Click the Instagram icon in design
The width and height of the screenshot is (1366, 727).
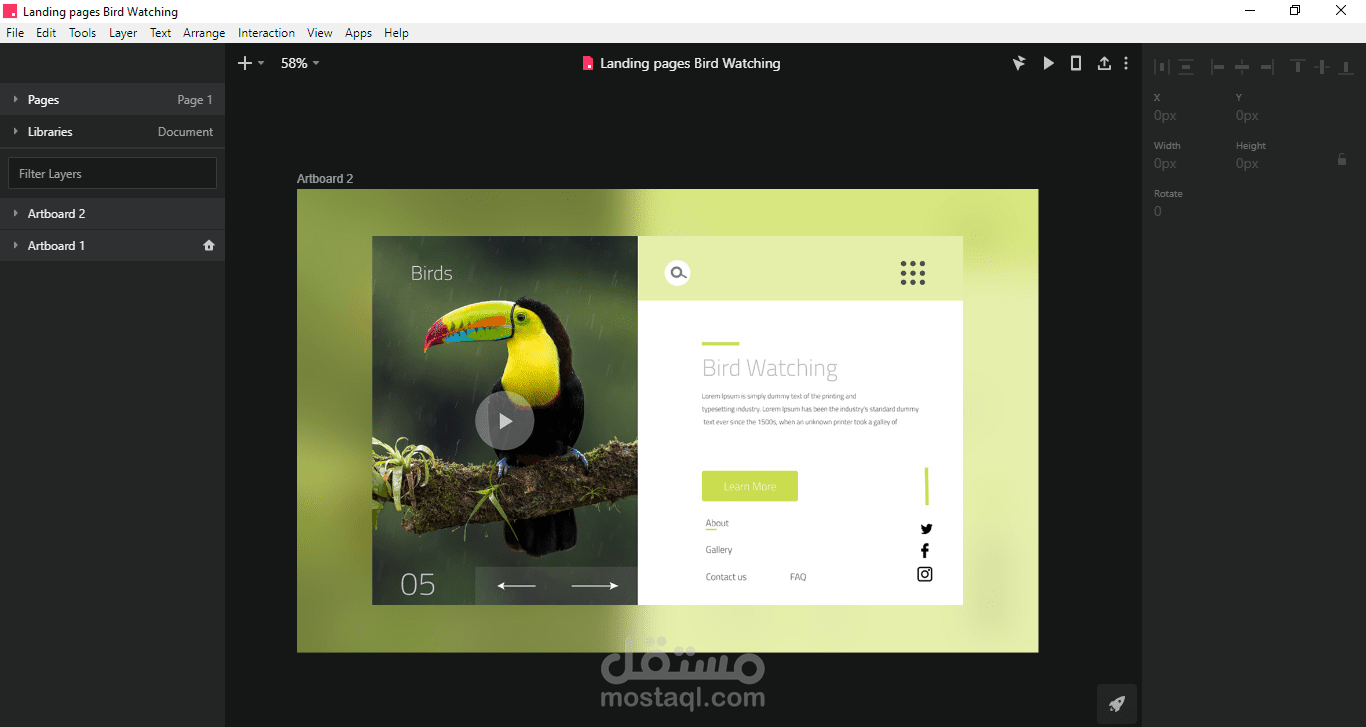925,574
